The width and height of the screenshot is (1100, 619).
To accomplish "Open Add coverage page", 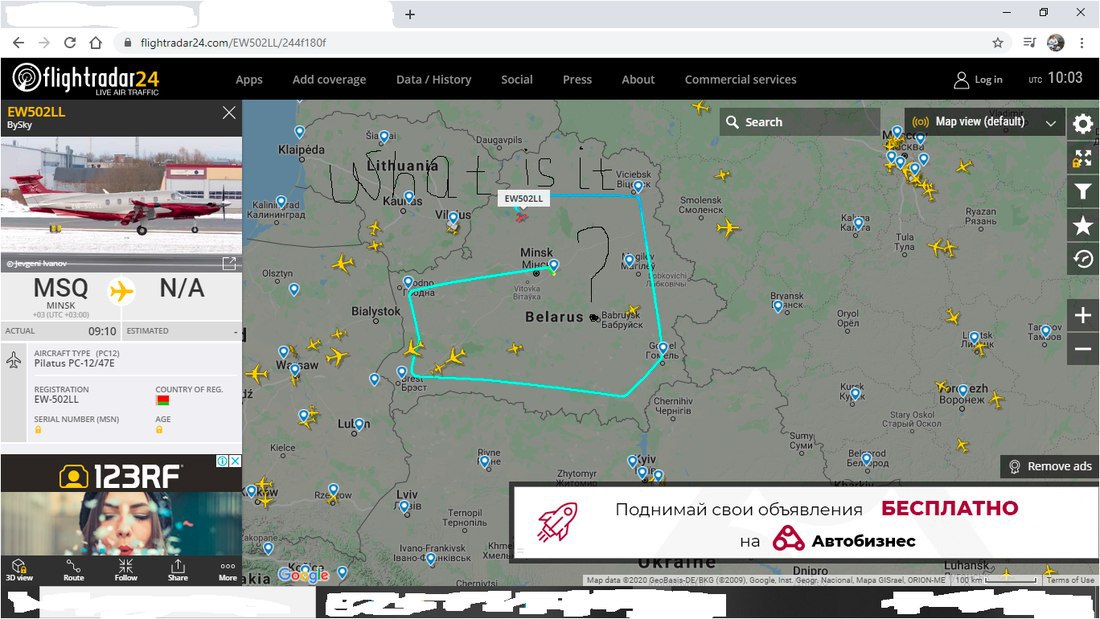I will coord(329,80).
